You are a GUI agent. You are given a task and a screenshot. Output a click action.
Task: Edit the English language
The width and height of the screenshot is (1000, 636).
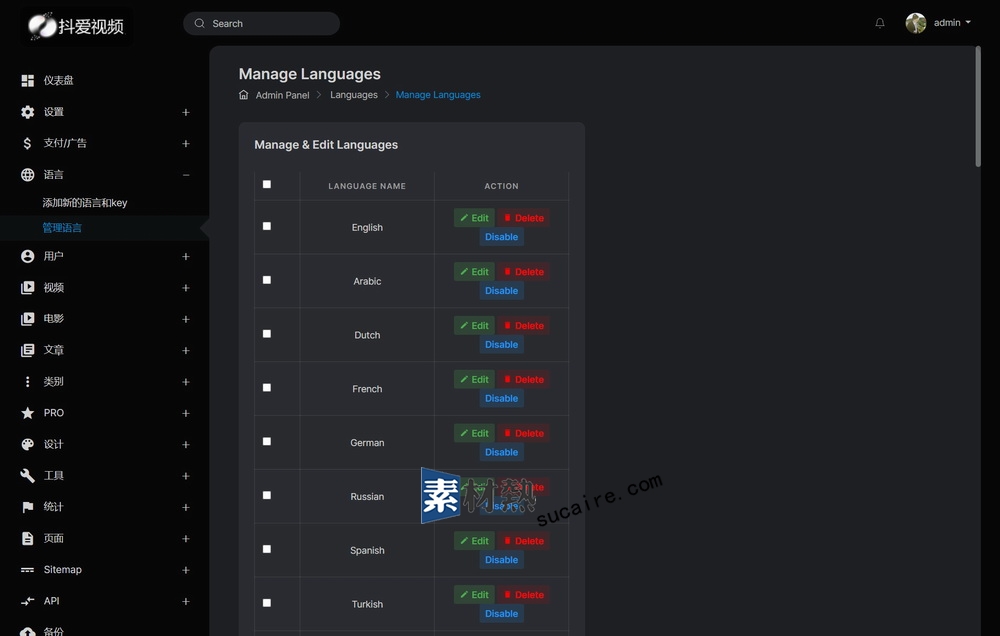(x=474, y=218)
